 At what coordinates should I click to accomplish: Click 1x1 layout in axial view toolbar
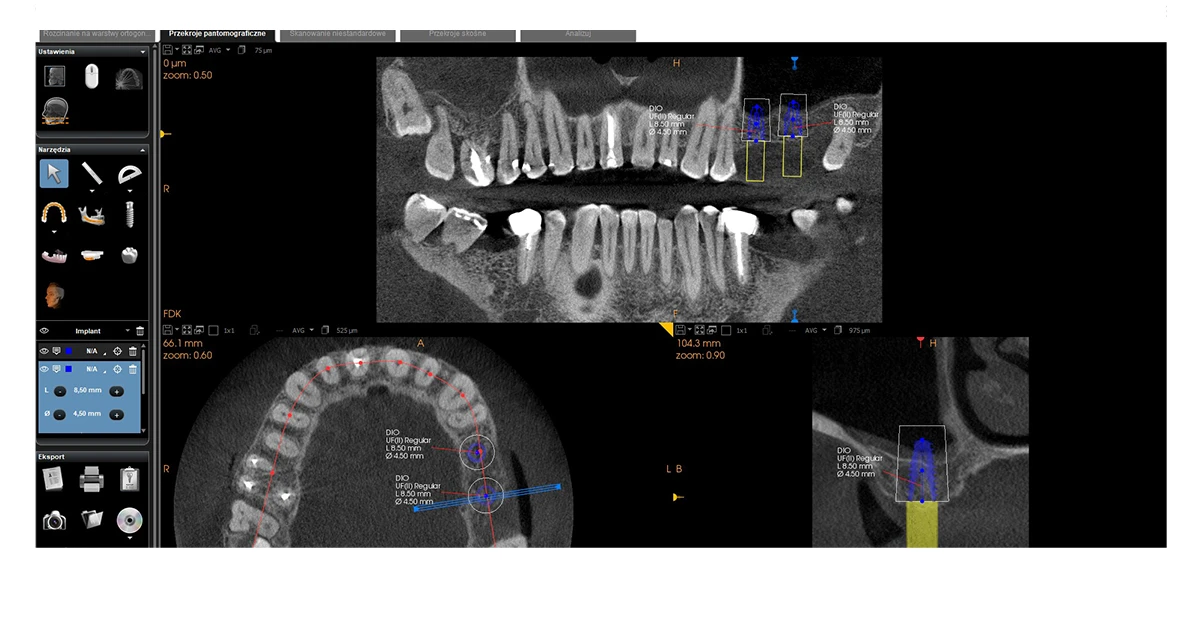coord(229,330)
